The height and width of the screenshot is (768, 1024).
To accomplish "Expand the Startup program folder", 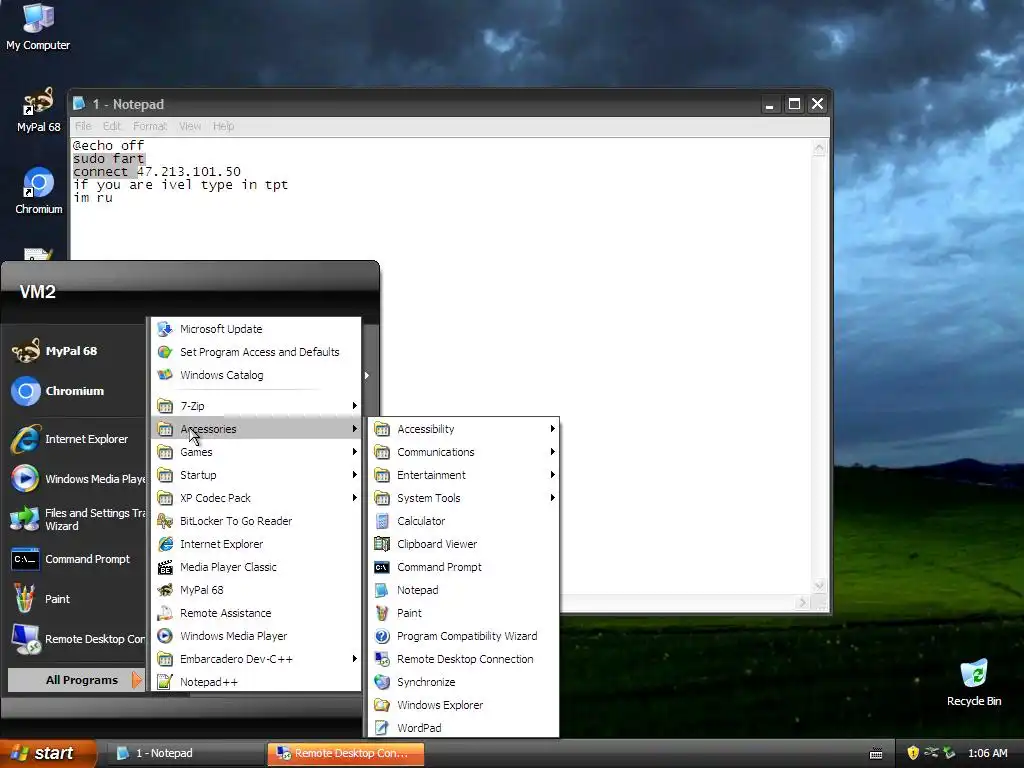I will [256, 475].
